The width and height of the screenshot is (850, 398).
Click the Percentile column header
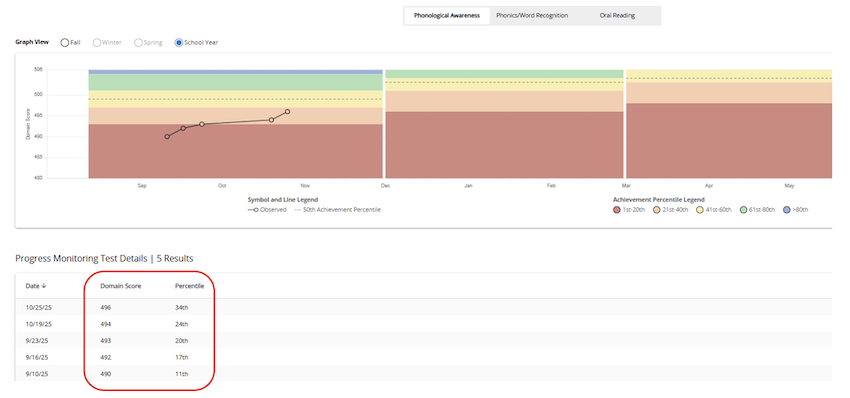[189, 286]
